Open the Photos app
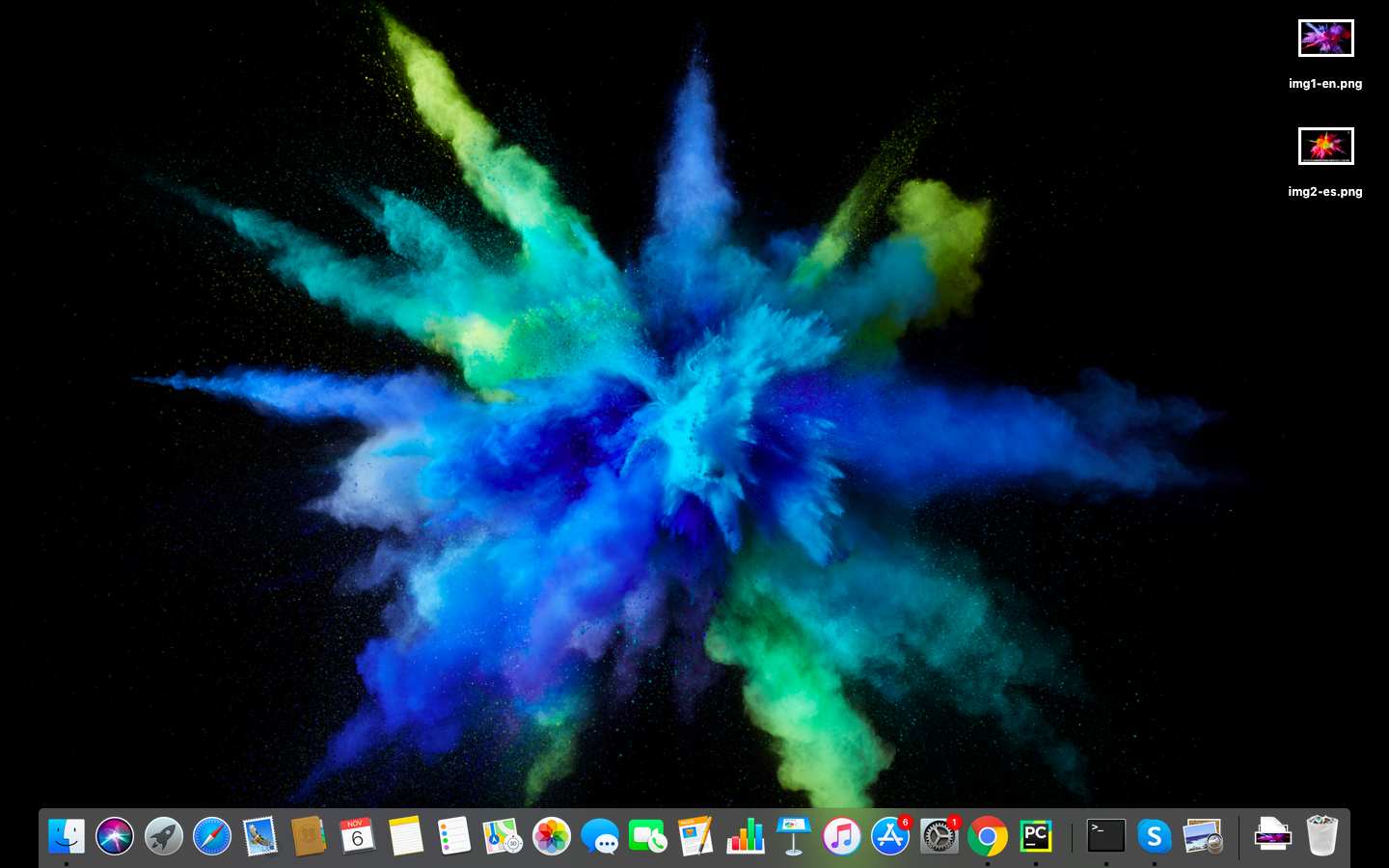 click(552, 836)
